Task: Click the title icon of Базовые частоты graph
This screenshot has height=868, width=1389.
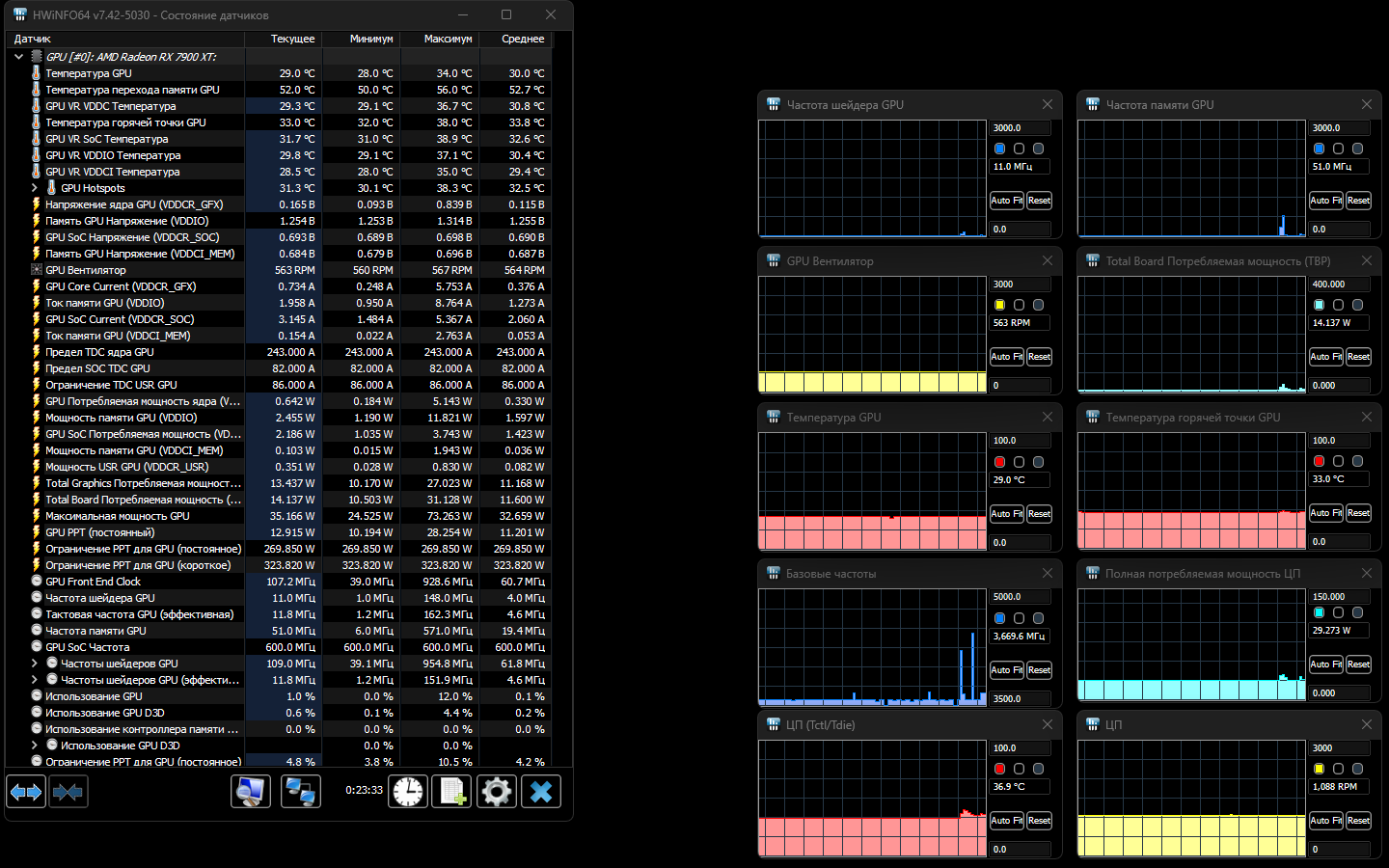Action: [774, 573]
